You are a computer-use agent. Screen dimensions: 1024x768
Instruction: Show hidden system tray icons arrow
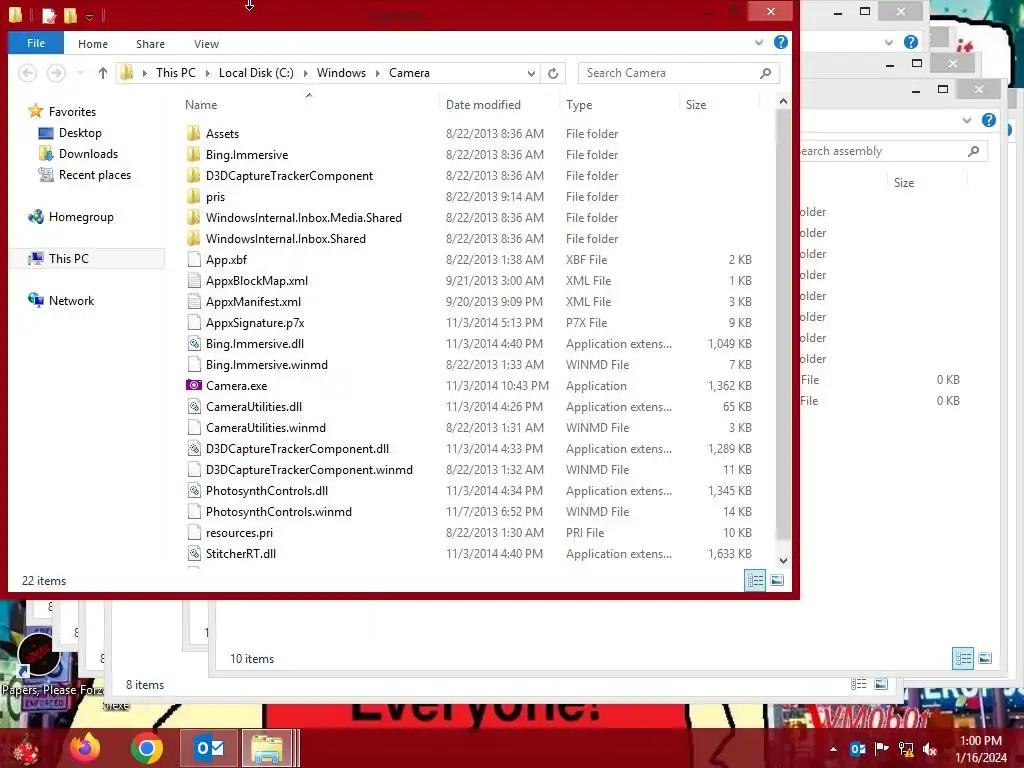pyautogui.click(x=833, y=748)
